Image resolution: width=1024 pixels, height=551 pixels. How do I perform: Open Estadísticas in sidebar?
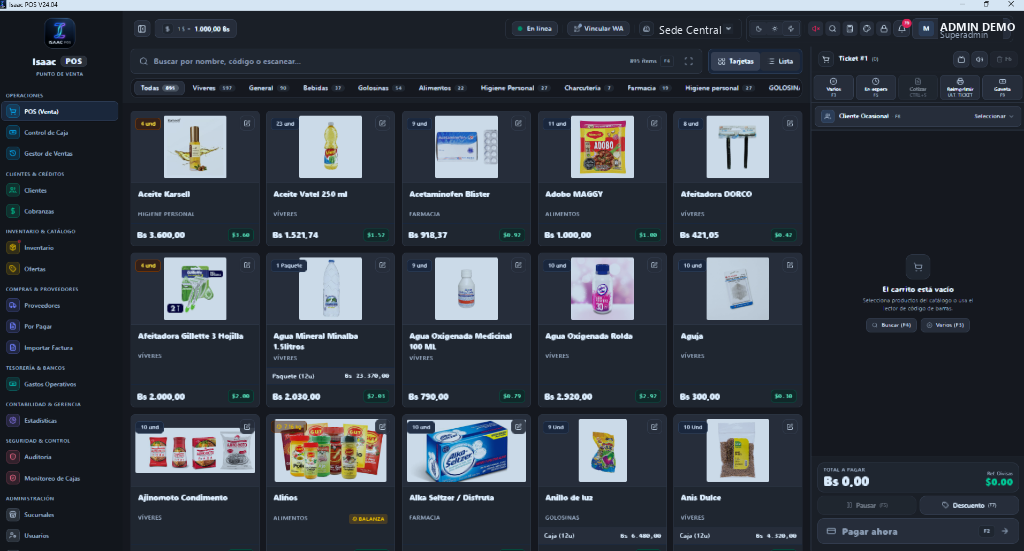(59, 421)
